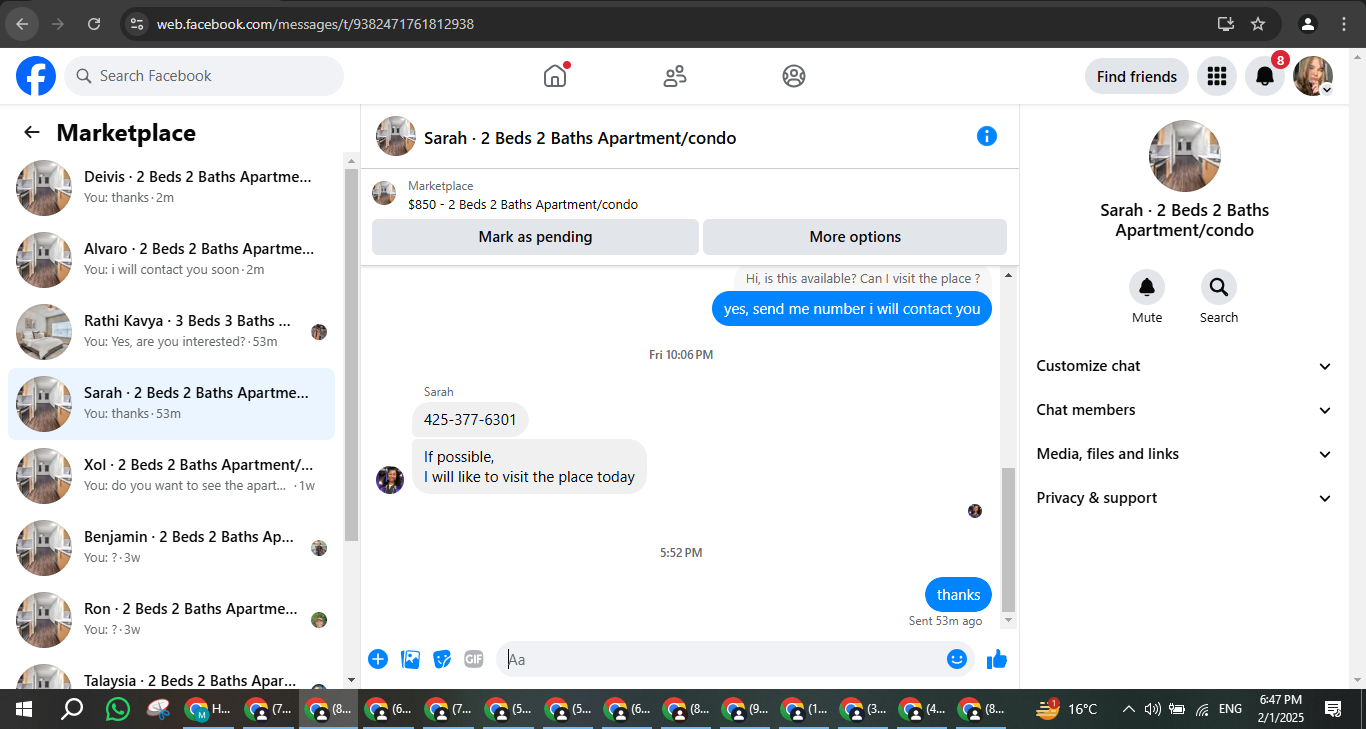Screen dimensions: 1366x729
Task: Reload page with browser refresh icon
Action: [94, 24]
